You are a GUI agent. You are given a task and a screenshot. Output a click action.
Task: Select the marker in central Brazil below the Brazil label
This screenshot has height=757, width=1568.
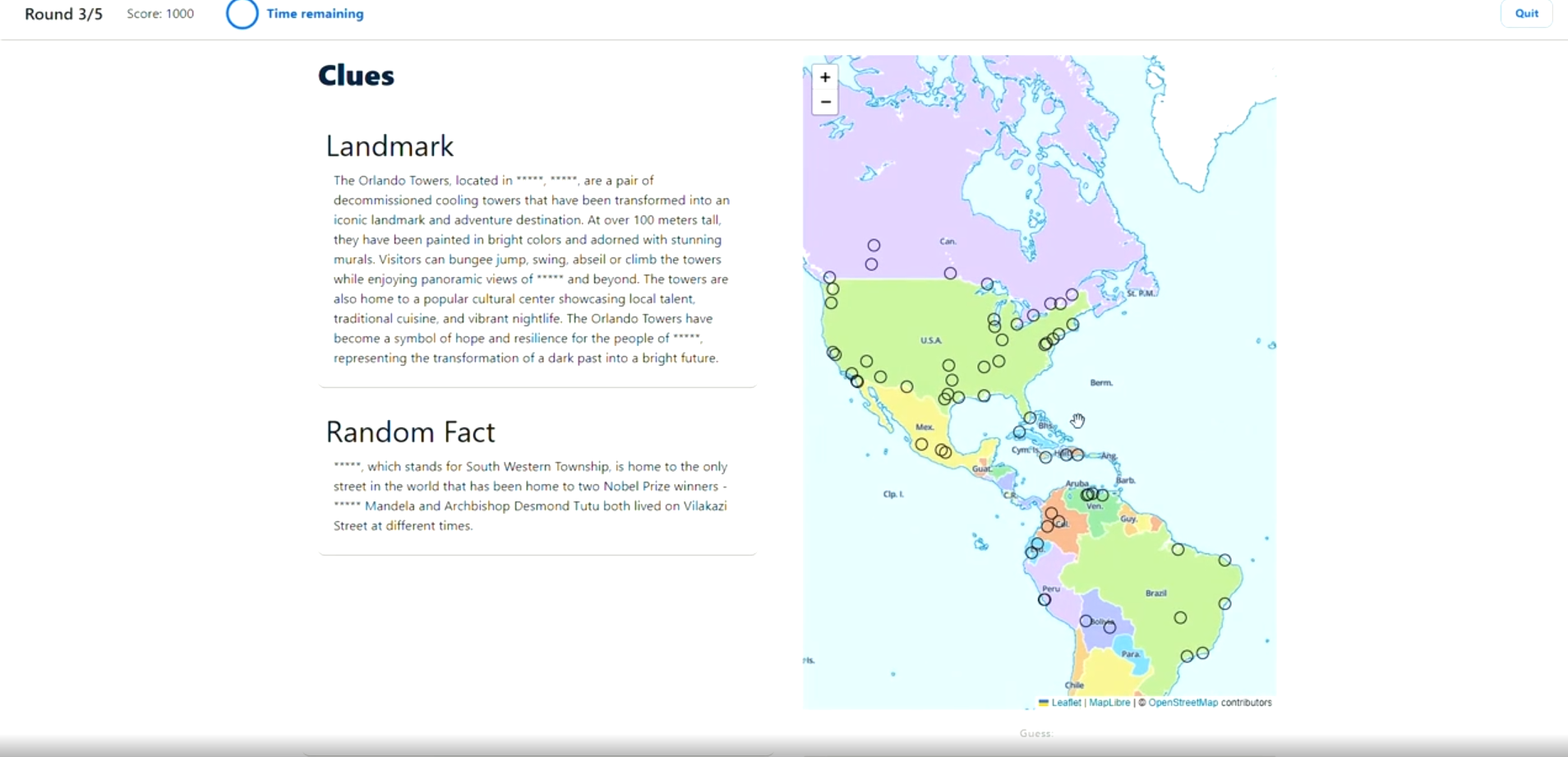coord(1180,617)
